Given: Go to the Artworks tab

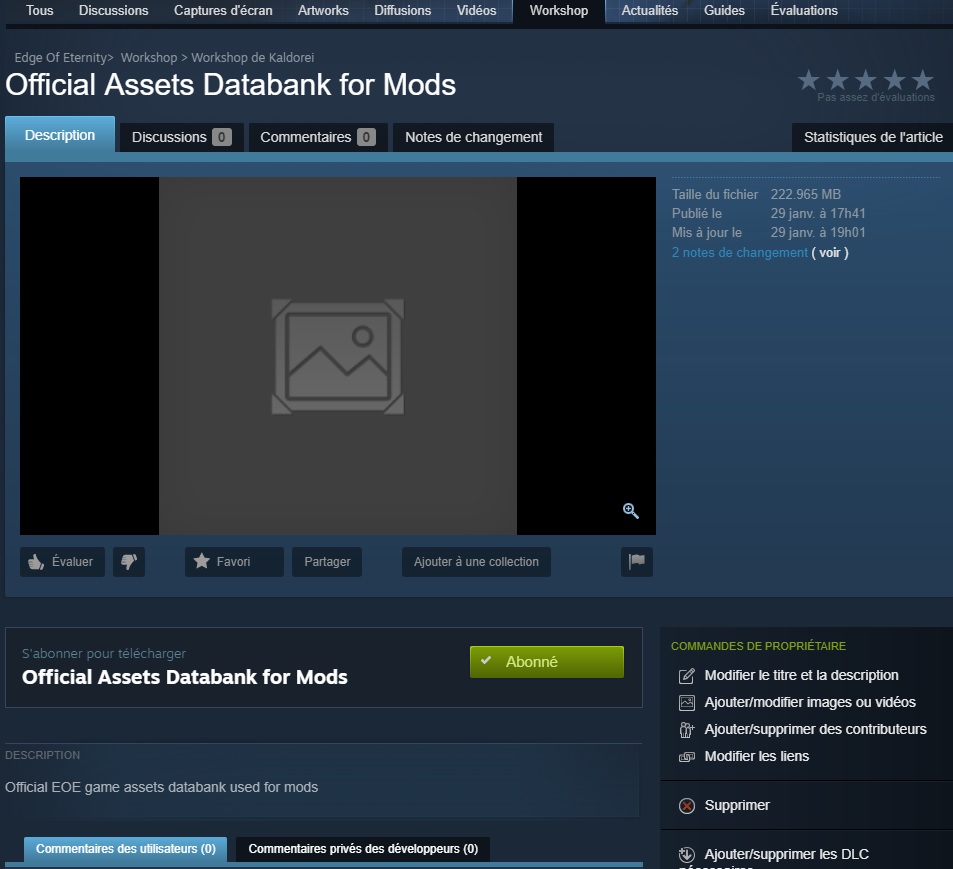Looking at the screenshot, I should tap(323, 10).
